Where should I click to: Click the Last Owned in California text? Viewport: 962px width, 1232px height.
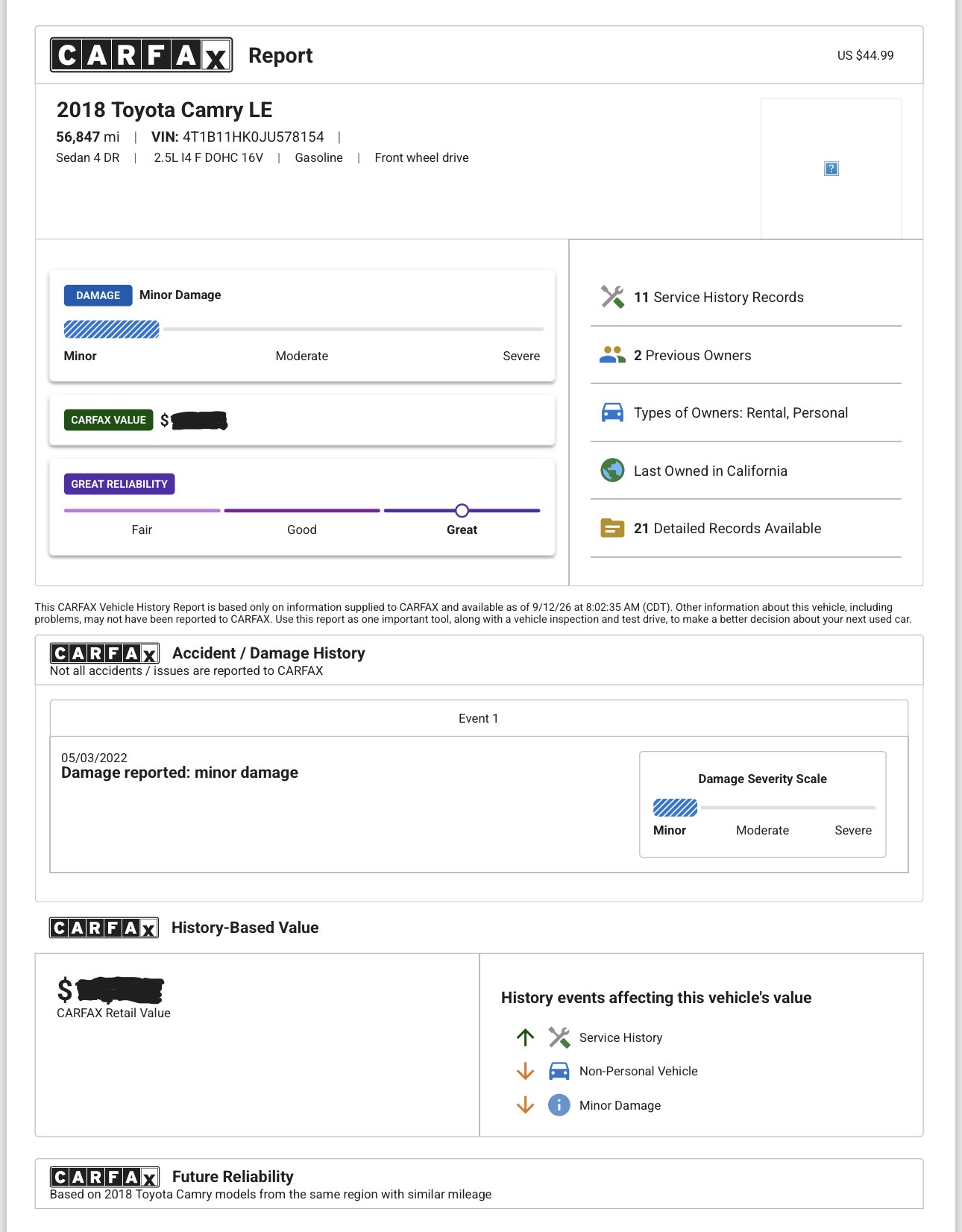coord(711,471)
